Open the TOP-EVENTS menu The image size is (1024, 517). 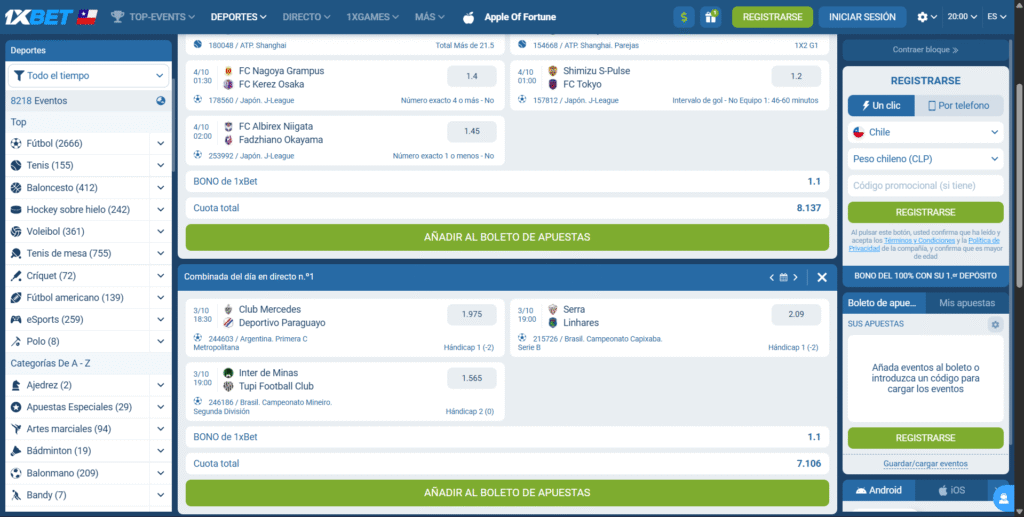pos(153,17)
